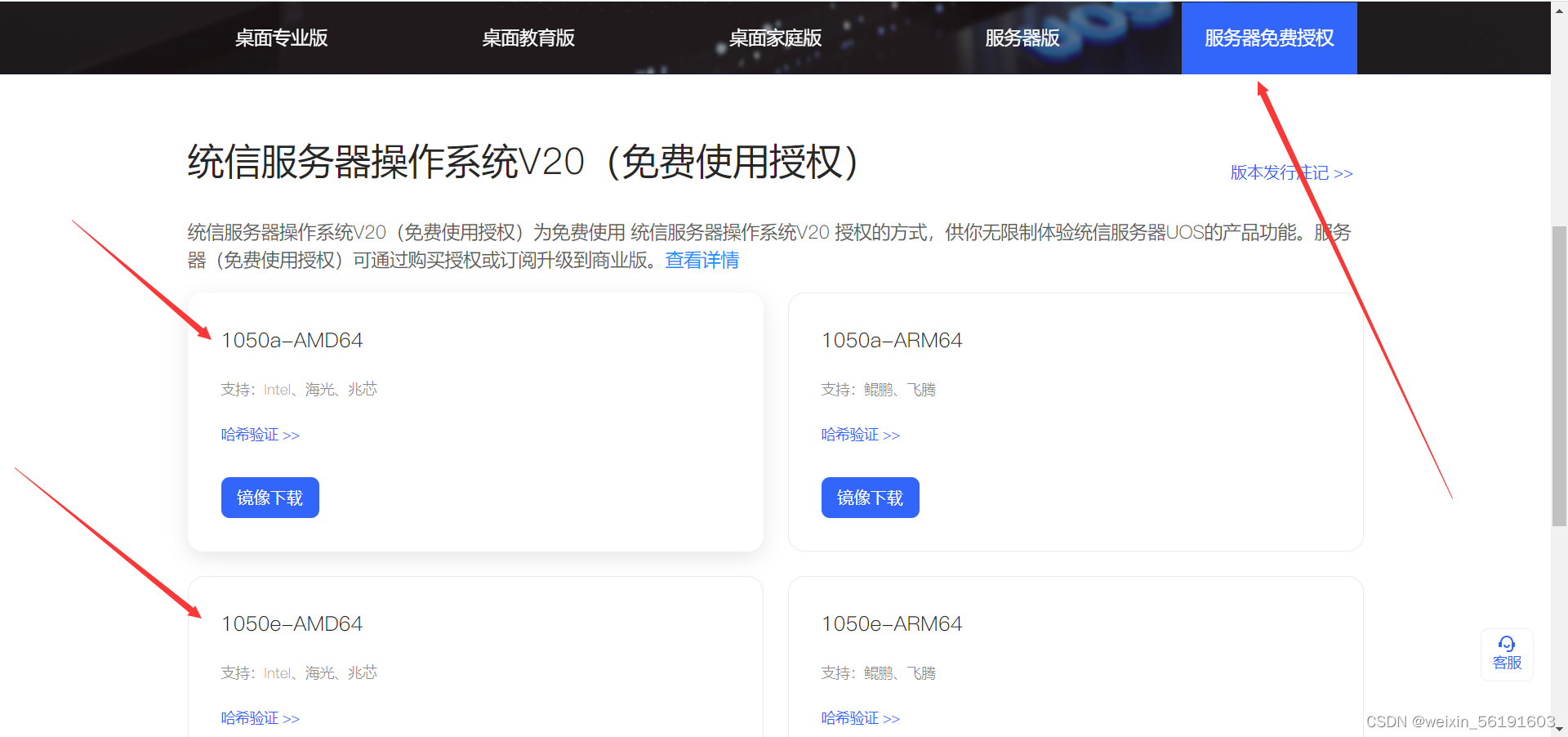Open 哈希验证 for 1050a-ARM64

point(861,435)
